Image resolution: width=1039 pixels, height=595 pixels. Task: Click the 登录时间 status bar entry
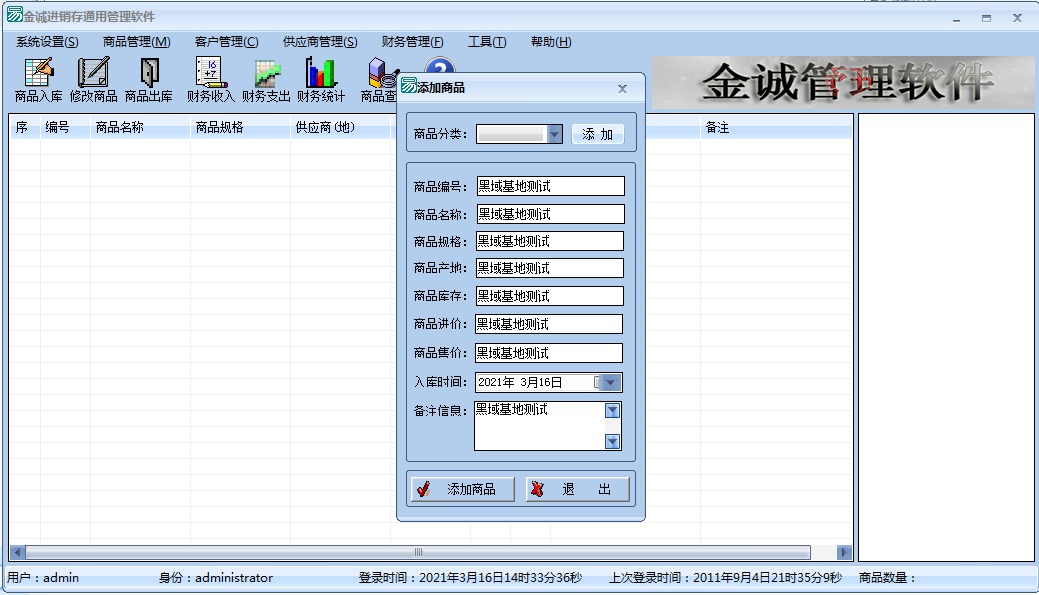(470, 578)
